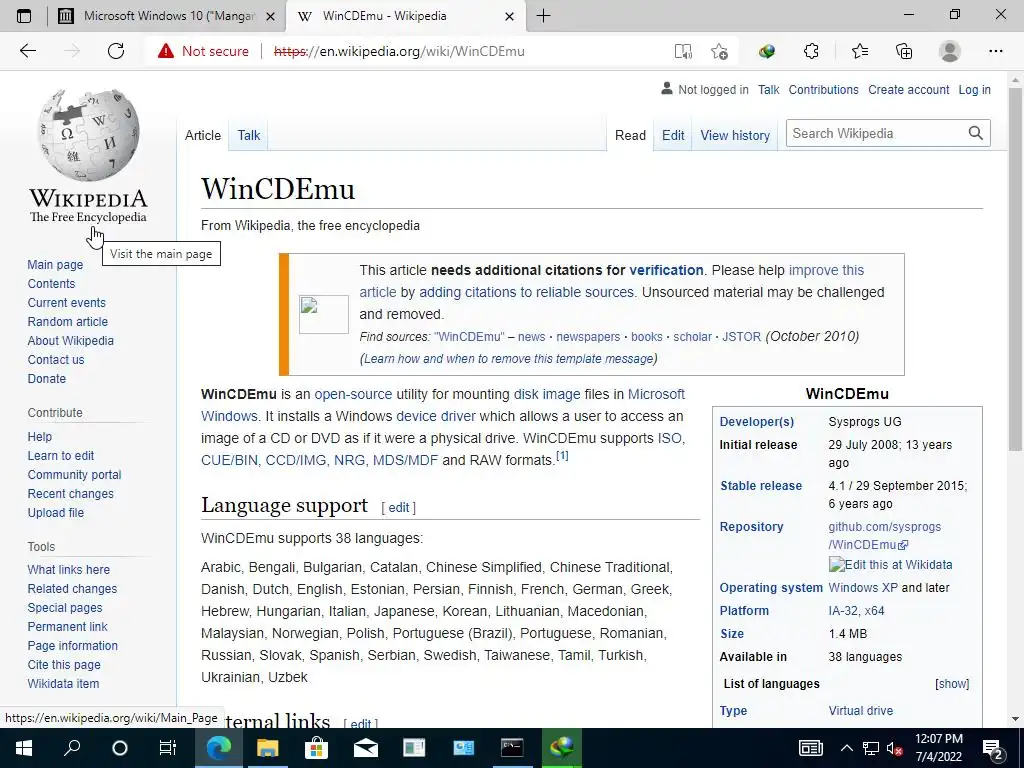The height and width of the screenshot is (768, 1024).
Task: Open the Mail app on the taskbar
Action: tap(366, 748)
